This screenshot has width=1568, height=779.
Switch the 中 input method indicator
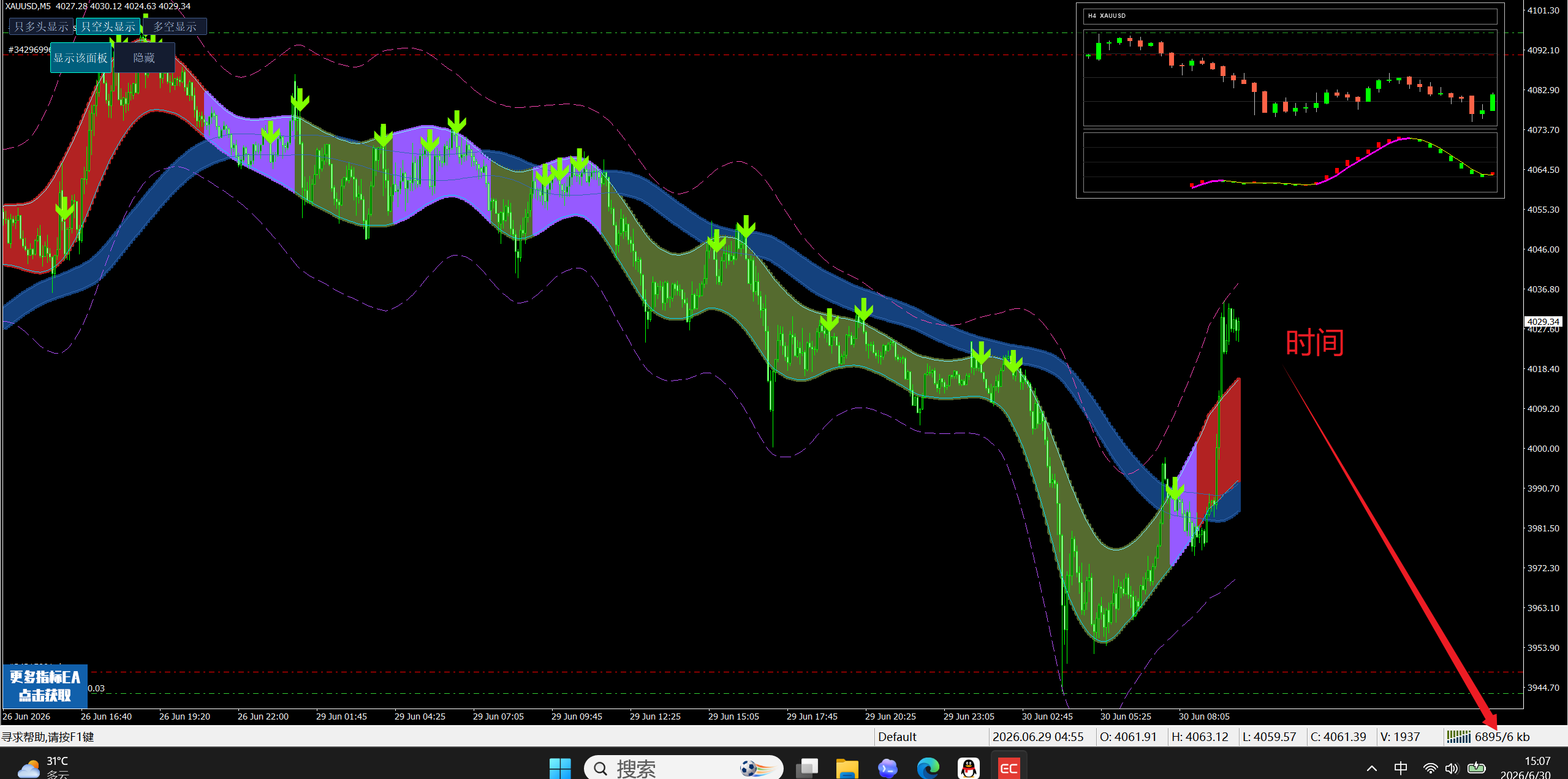click(1401, 768)
